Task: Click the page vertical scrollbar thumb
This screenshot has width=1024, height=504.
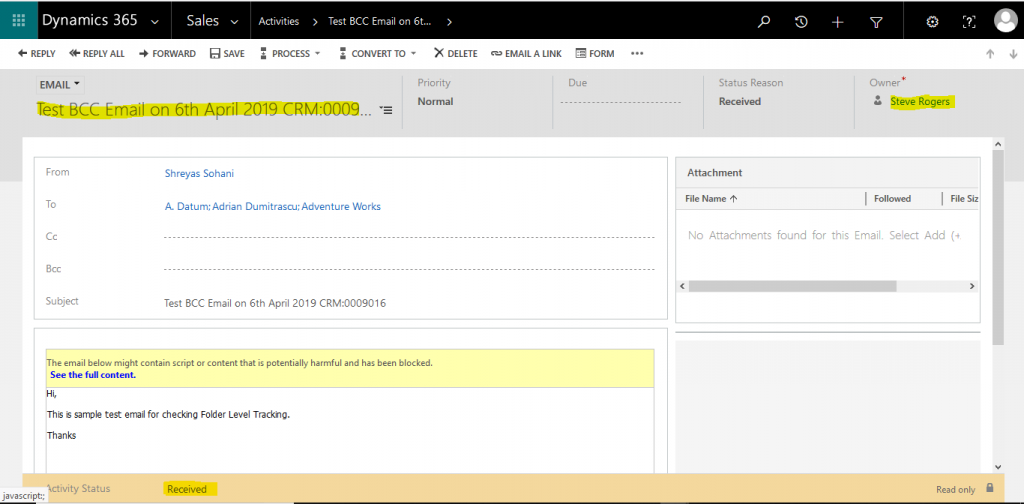Action: point(997,247)
